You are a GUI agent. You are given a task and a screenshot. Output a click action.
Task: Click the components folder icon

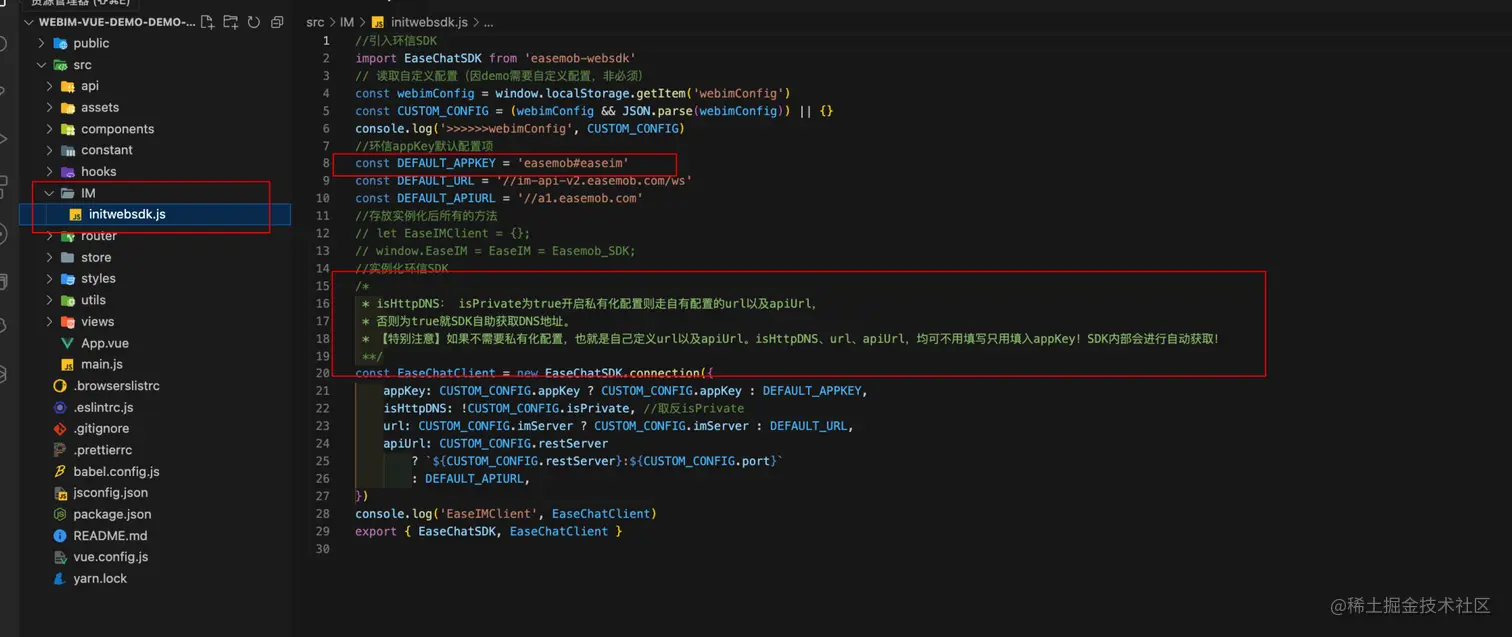click(x=68, y=129)
